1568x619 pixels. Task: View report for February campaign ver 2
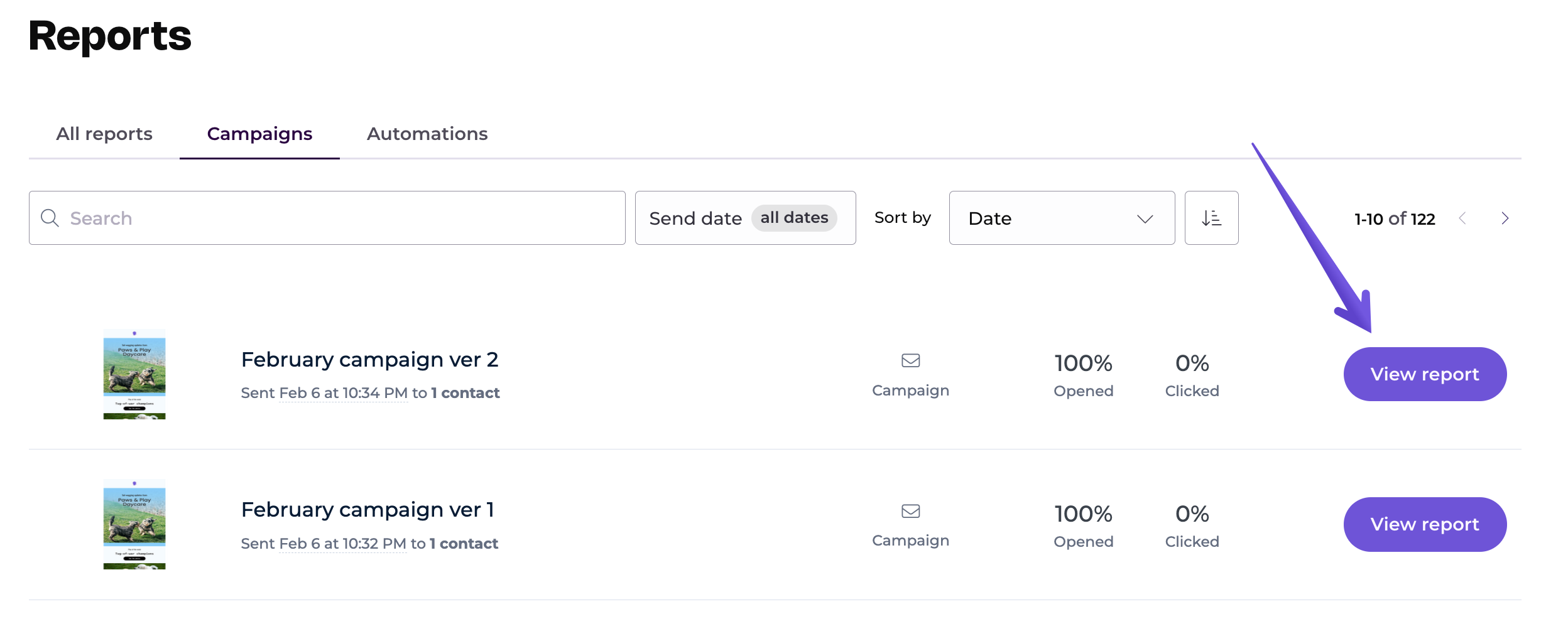point(1424,374)
